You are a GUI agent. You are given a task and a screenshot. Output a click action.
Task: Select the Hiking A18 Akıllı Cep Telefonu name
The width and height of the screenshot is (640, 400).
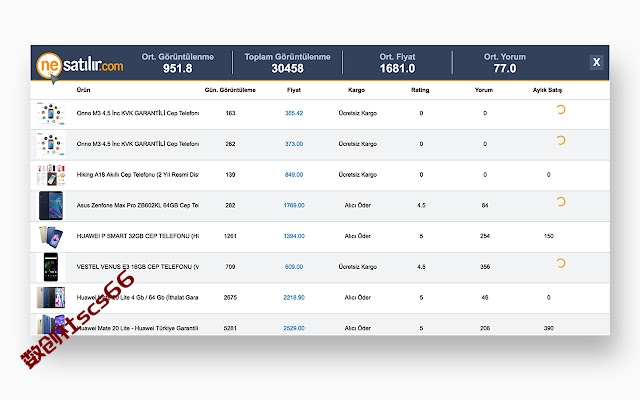(138, 175)
